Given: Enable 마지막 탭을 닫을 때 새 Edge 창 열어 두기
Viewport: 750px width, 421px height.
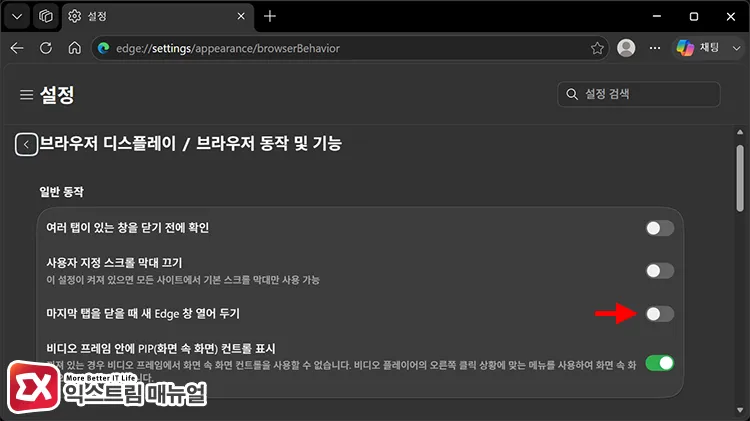Looking at the screenshot, I should tap(660, 314).
